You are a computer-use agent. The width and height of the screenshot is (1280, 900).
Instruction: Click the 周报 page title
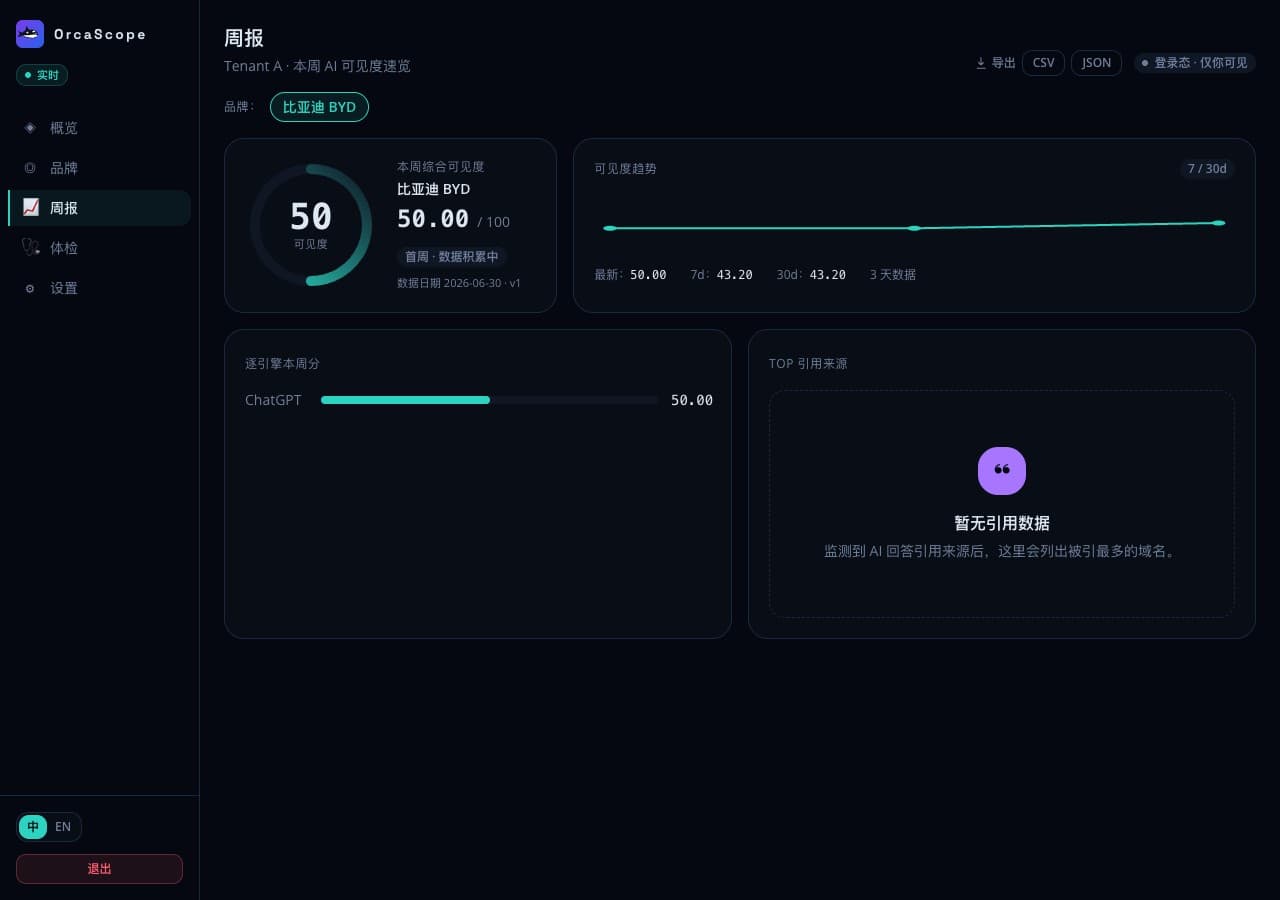pos(244,38)
